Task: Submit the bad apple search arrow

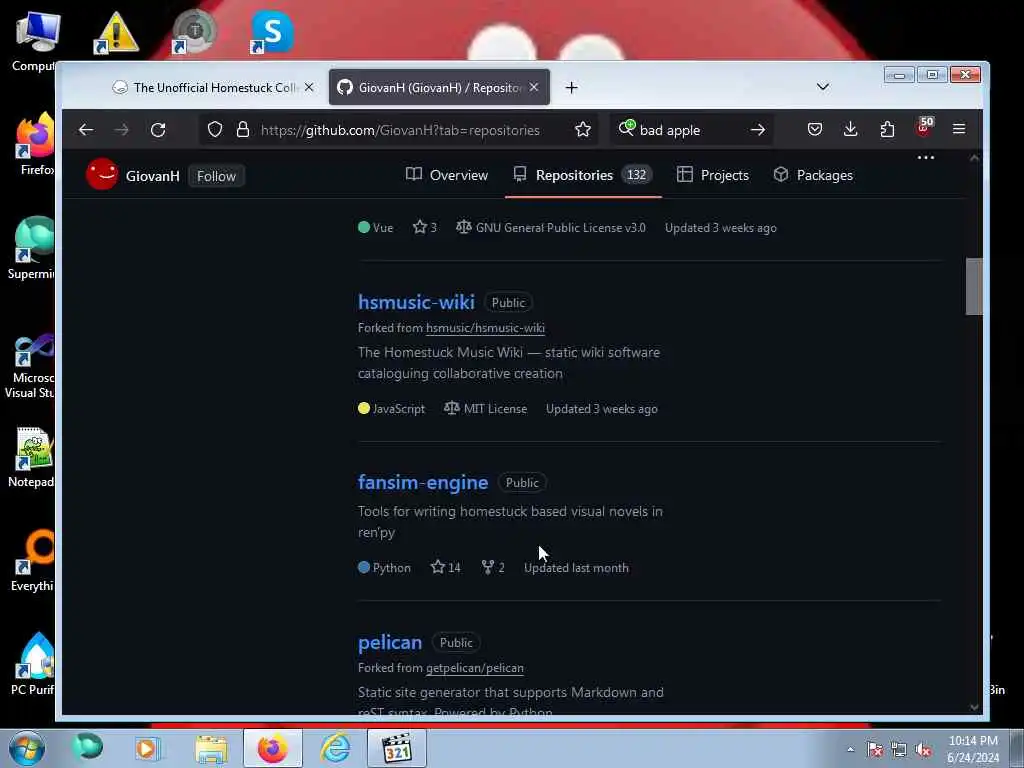Action: (758, 130)
